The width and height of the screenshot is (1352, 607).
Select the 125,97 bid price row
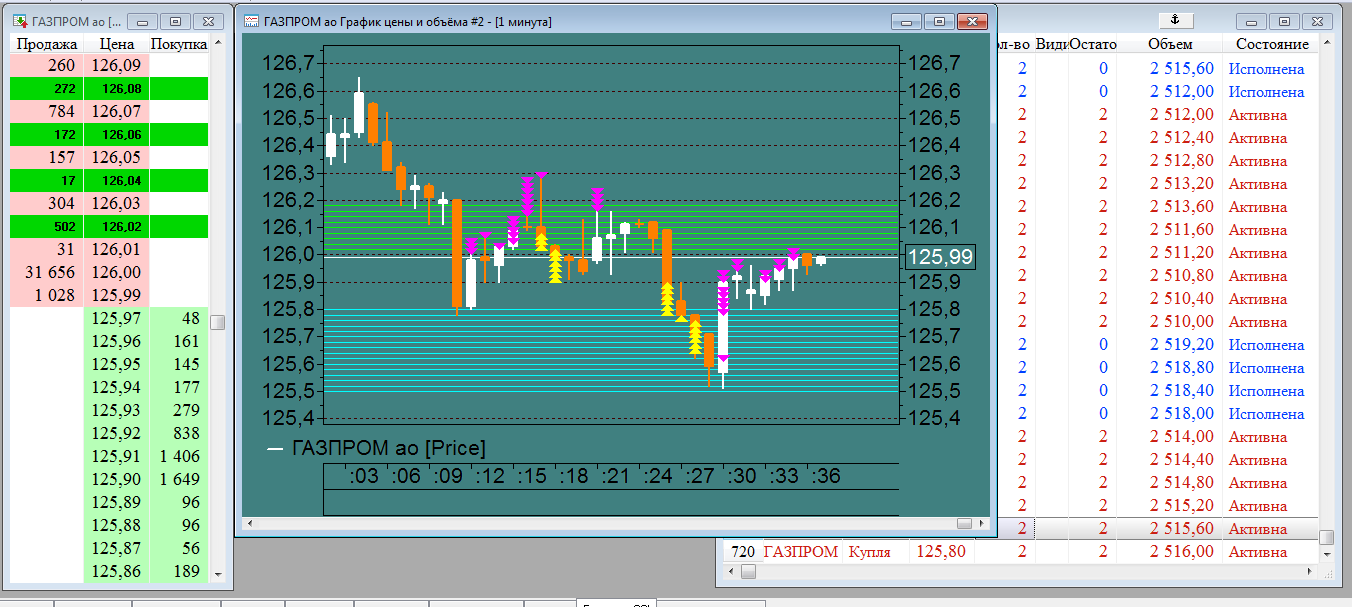pyautogui.click(x=109, y=319)
